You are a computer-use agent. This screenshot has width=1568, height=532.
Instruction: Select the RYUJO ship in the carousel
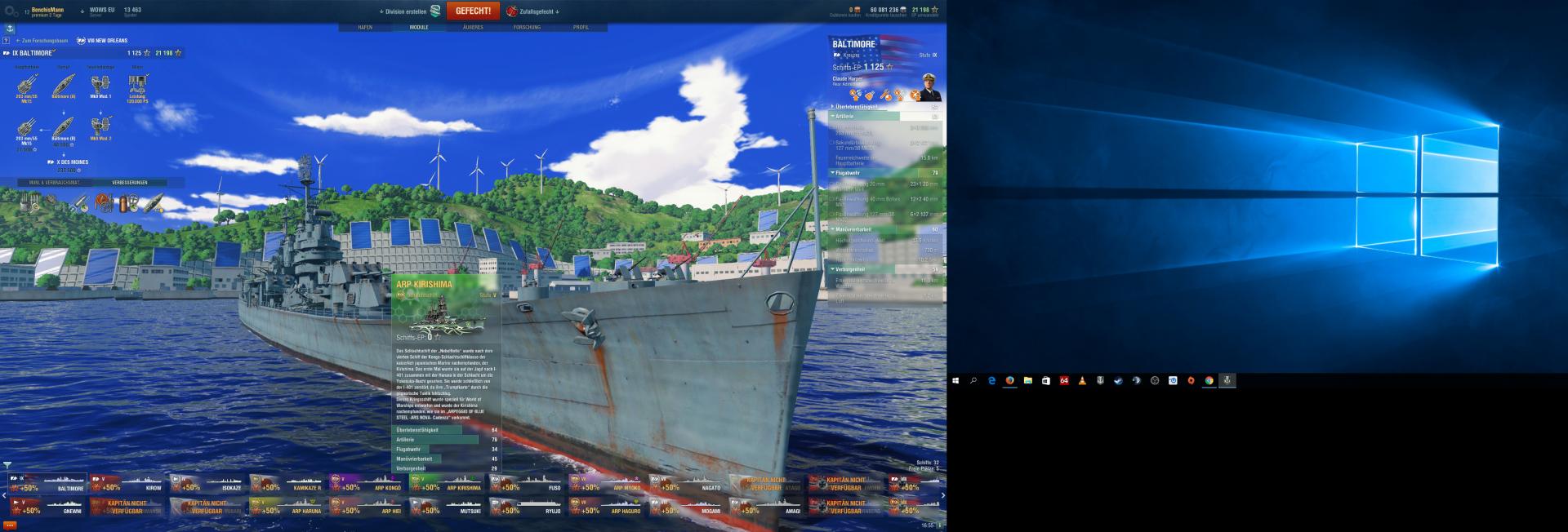pos(525,506)
